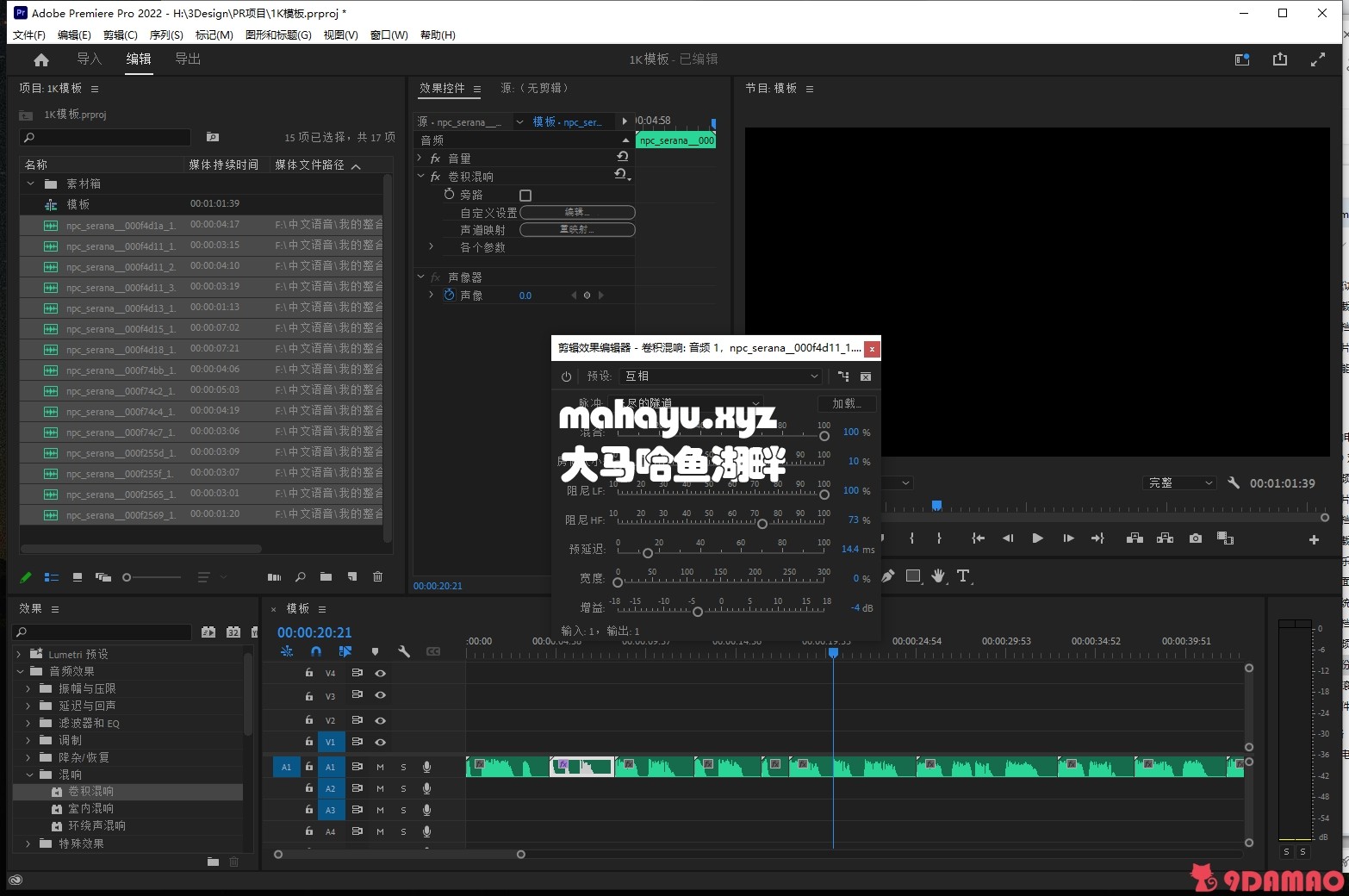
Task: Click the Home icon in the workspace bar
Action: [x=41, y=59]
